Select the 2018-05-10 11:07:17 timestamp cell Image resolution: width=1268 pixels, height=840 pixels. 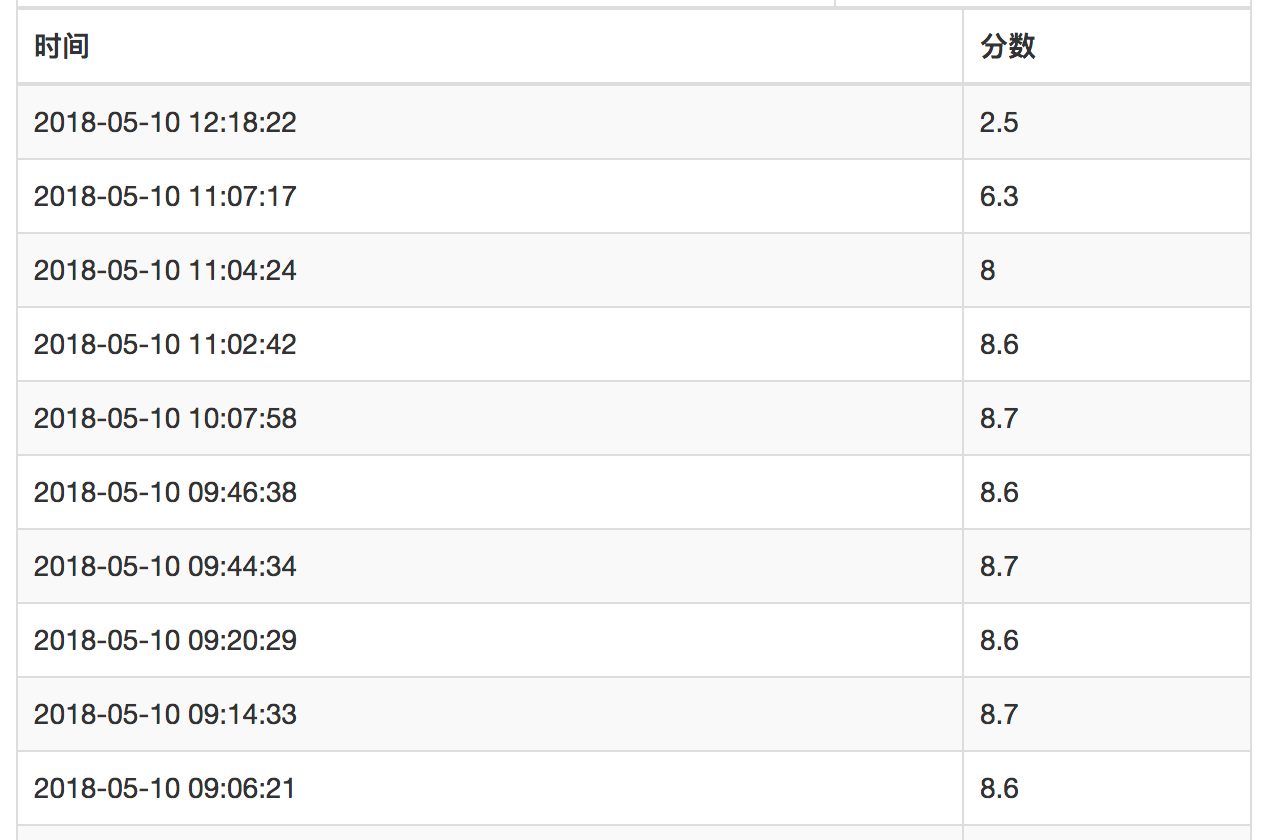click(490, 196)
